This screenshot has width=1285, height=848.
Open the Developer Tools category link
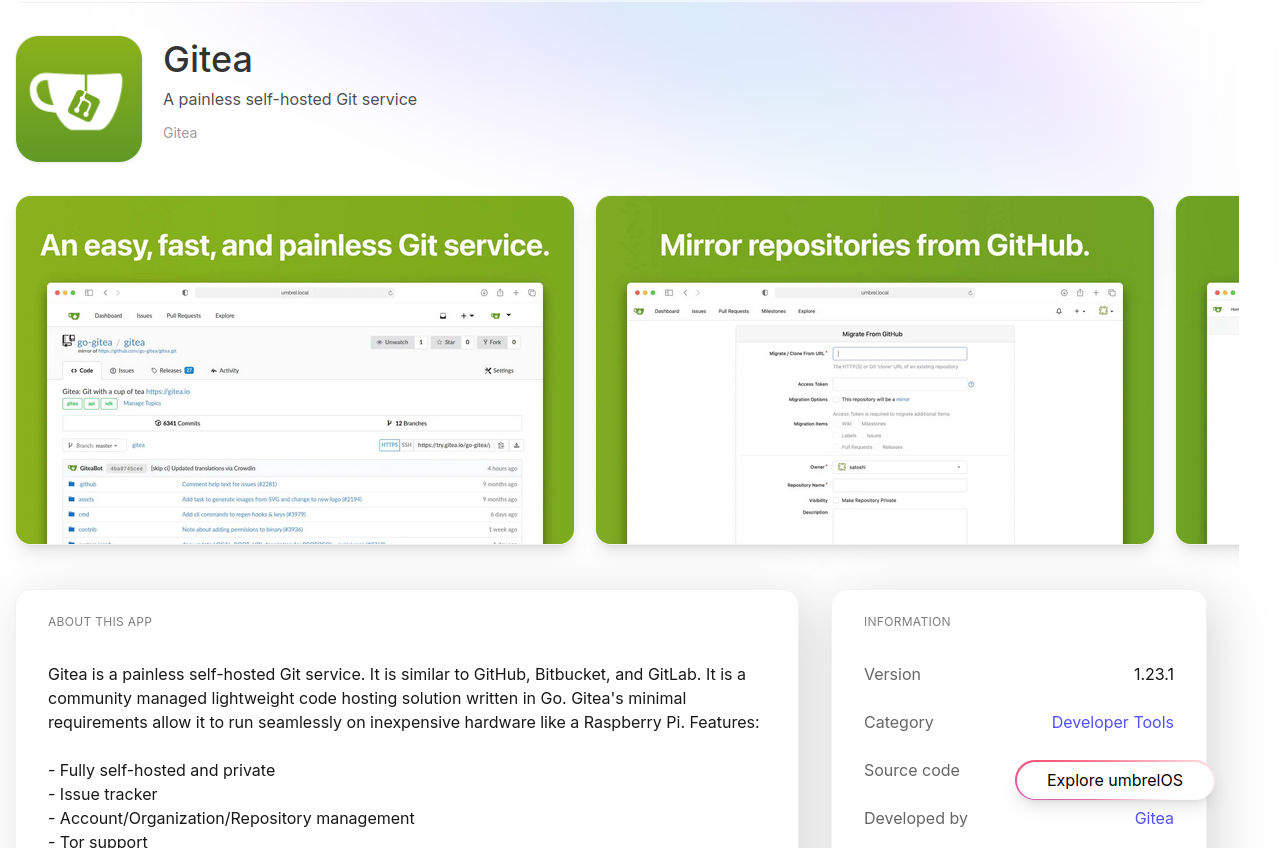(1112, 722)
